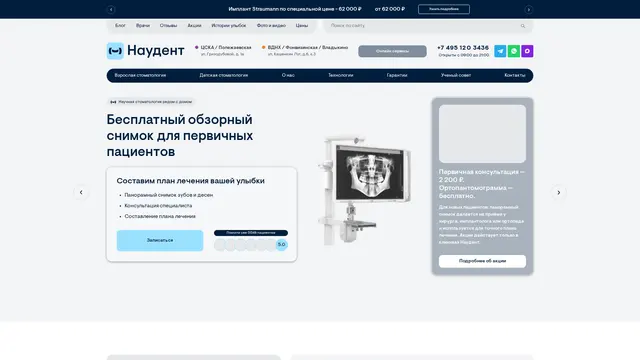Click 'Первичная консультация — 2 200 ₽' text
The image size is (640, 360).
coord(482,176)
